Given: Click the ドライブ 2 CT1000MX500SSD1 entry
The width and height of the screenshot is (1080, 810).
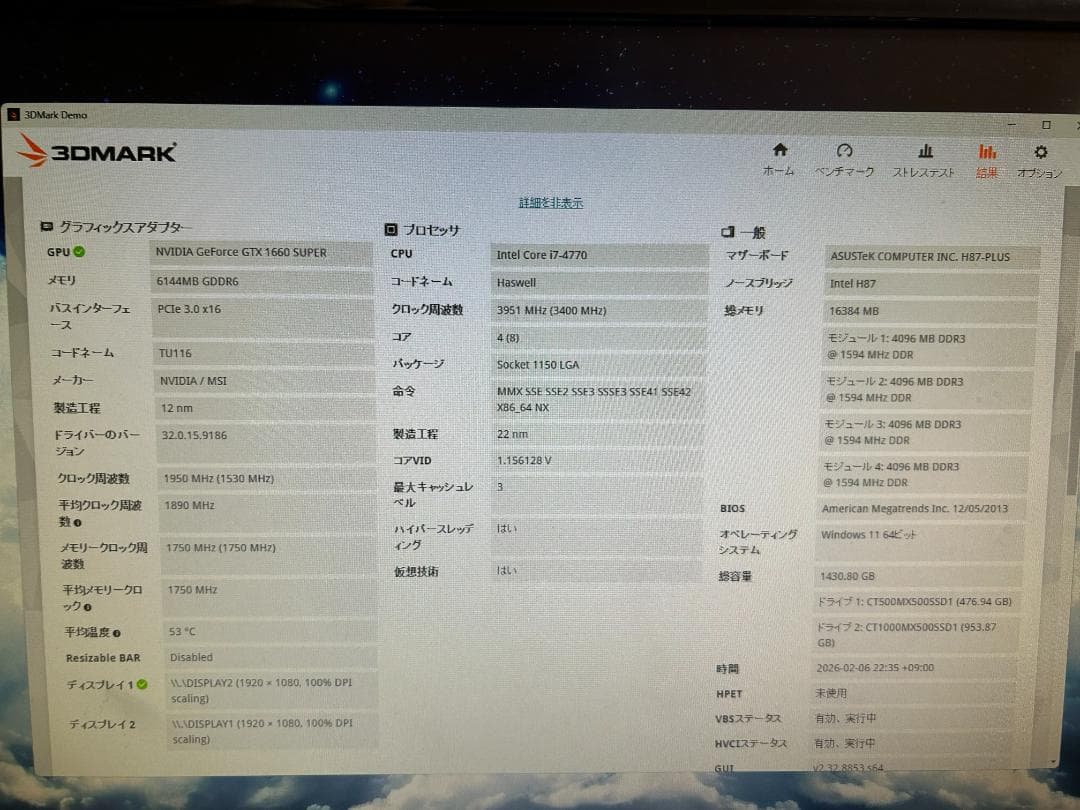Looking at the screenshot, I should [x=915, y=635].
